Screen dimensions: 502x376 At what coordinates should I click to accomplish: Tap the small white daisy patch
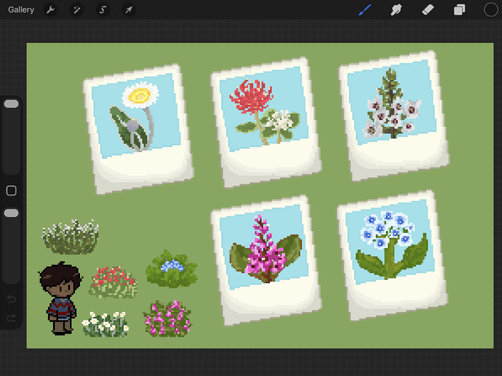click(105, 324)
